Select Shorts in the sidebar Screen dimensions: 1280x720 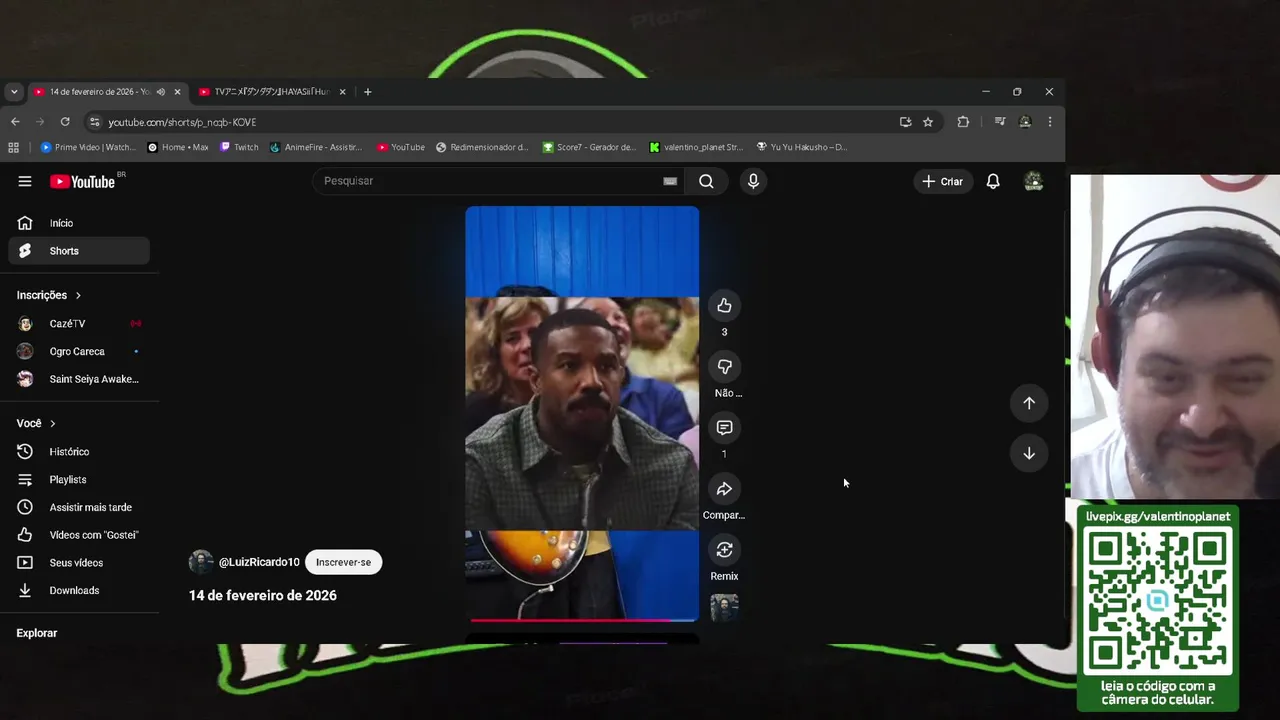tap(79, 251)
